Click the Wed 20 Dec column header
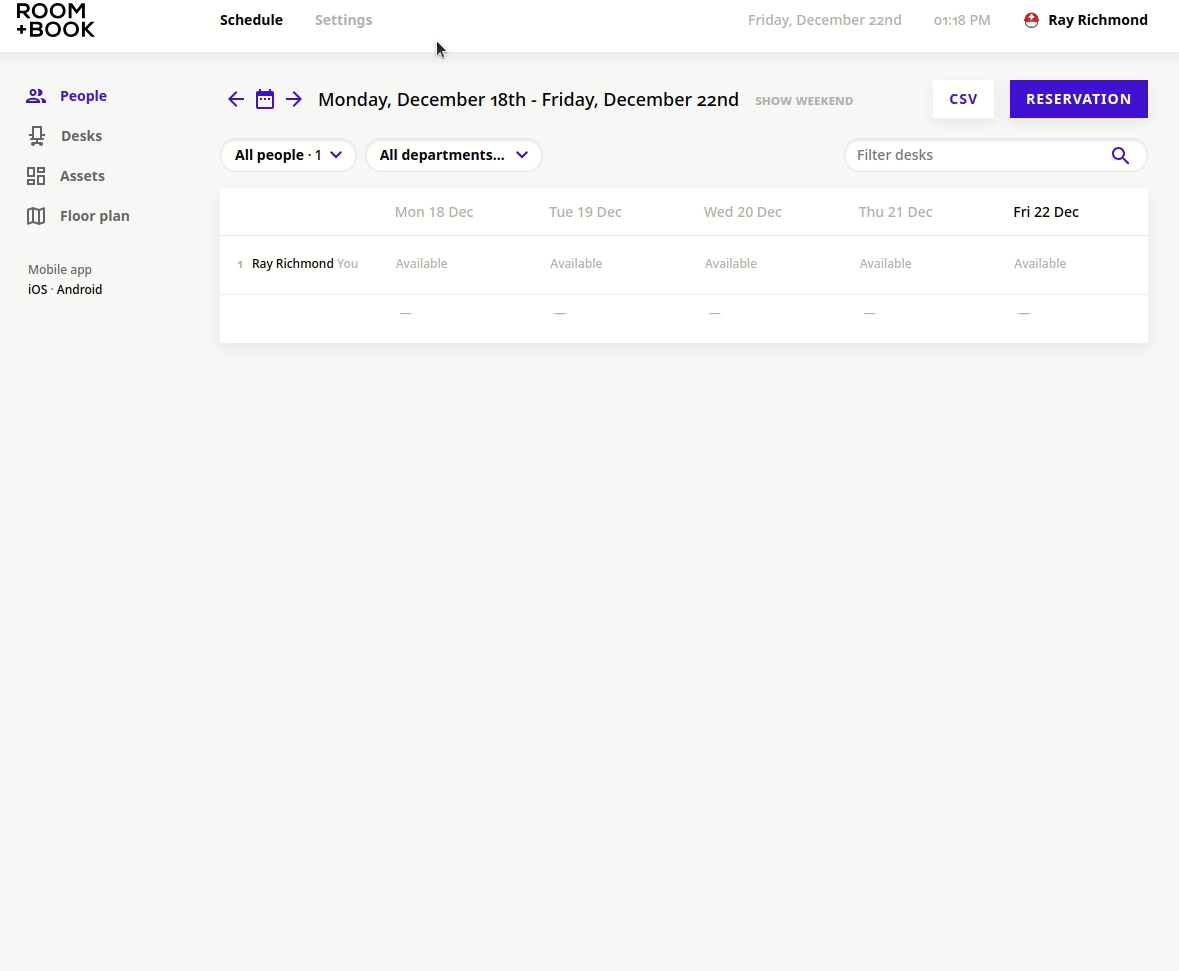Viewport: 1179px width, 971px height. (742, 212)
